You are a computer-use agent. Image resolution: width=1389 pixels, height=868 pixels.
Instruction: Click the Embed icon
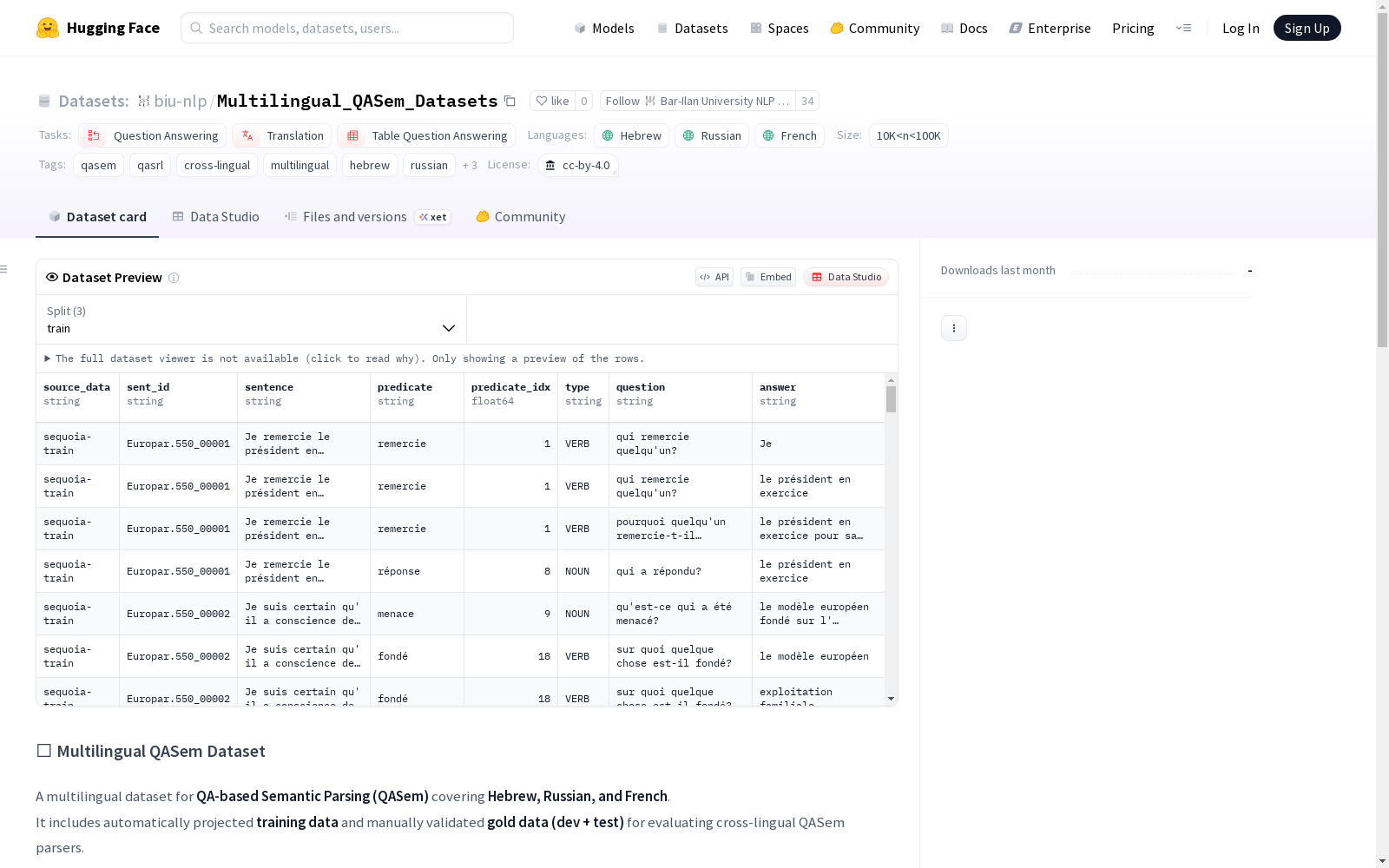pyautogui.click(x=750, y=277)
